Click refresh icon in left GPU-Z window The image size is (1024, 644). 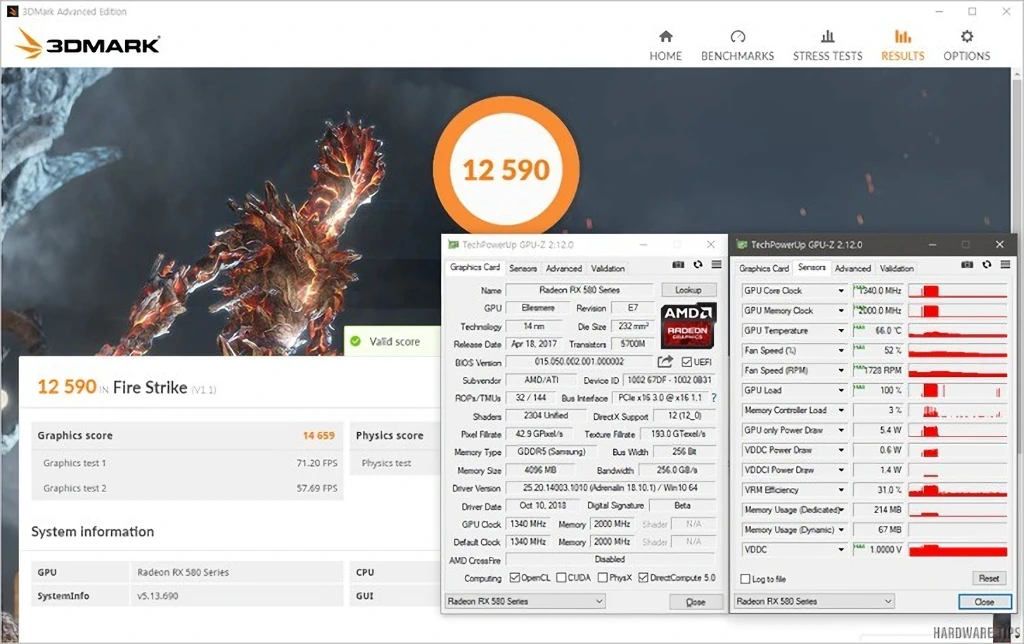tap(697, 265)
